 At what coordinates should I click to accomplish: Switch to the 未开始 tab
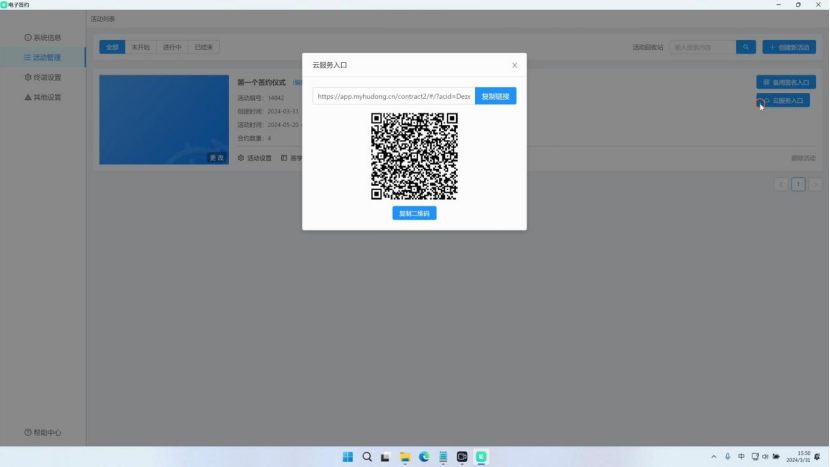pyautogui.click(x=141, y=47)
